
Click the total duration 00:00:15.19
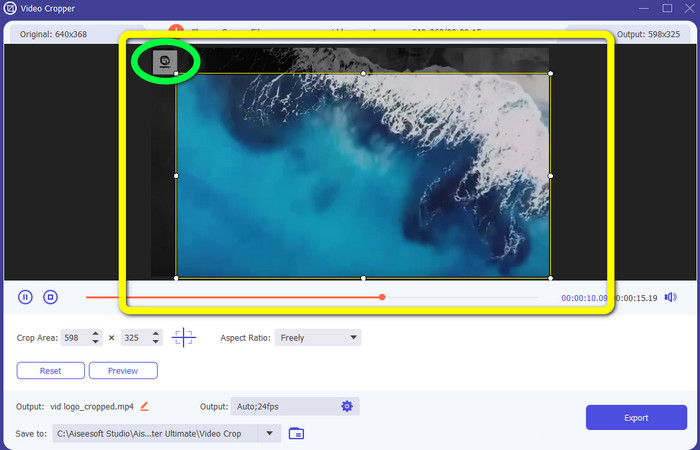(x=636, y=298)
